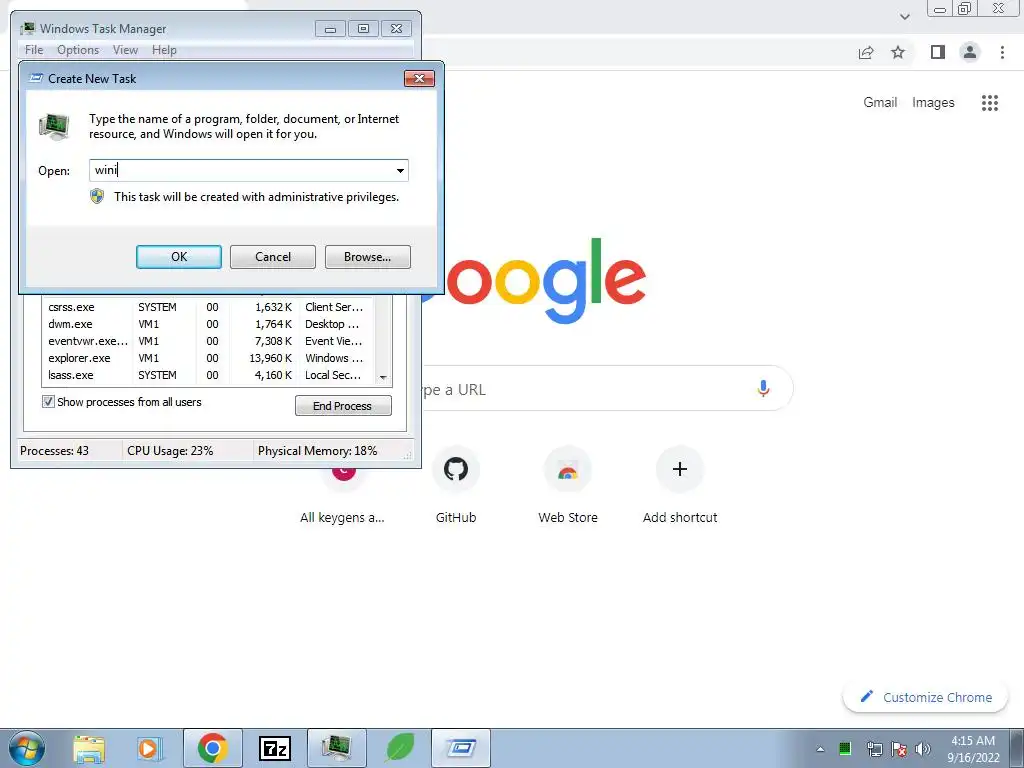The height and width of the screenshot is (768, 1024).
Task: Click Processes: 43 status bar entry
Action: 54,451
